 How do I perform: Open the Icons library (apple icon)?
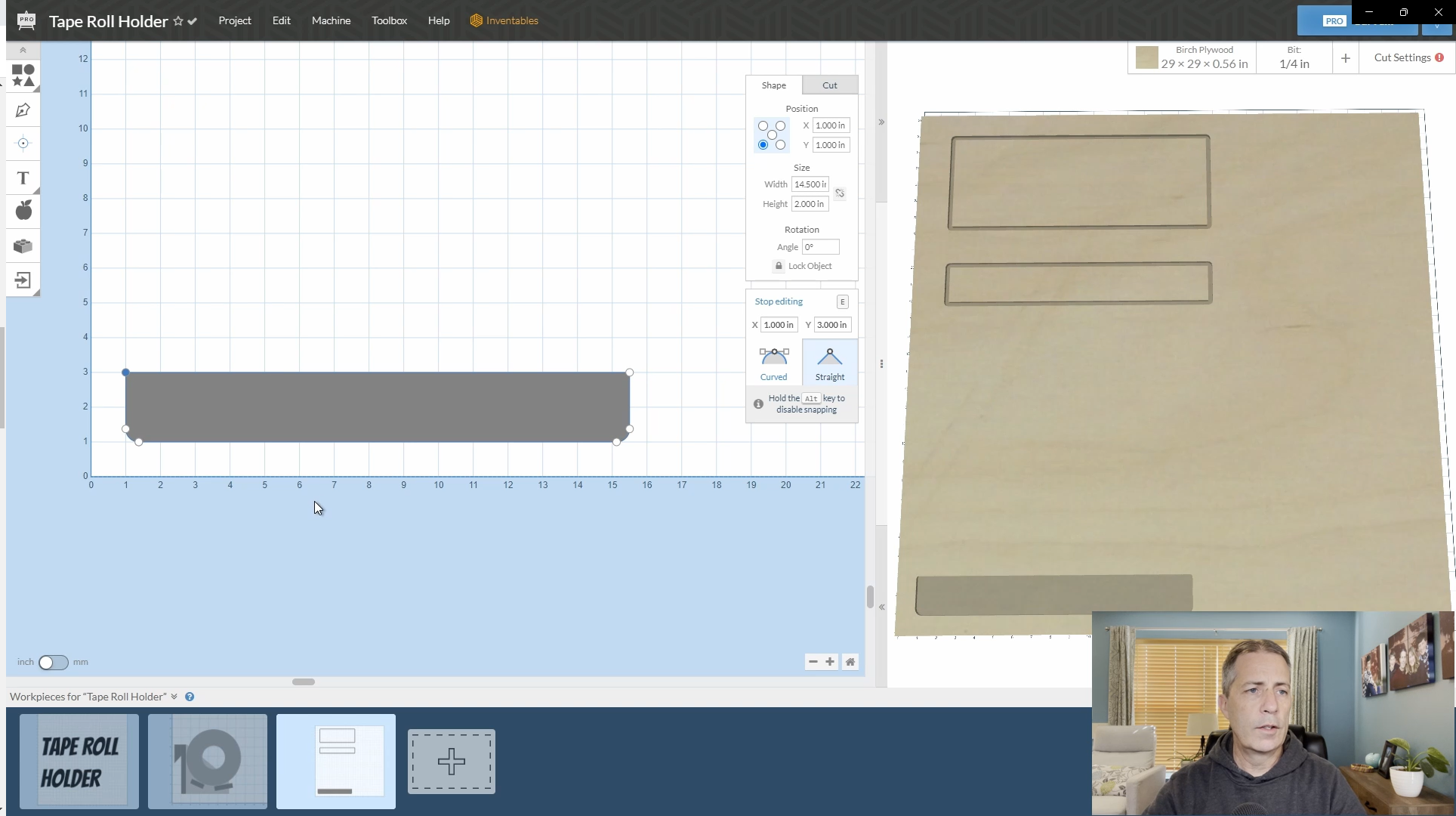tap(23, 211)
